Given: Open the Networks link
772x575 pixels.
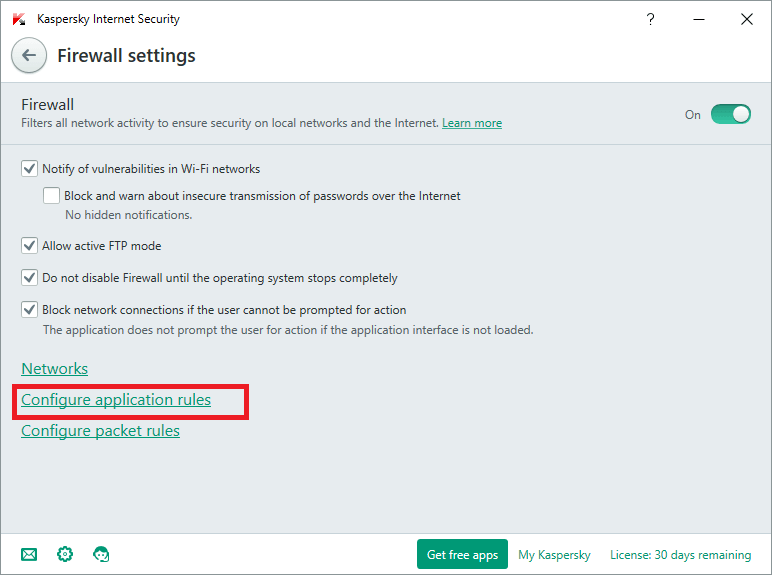Looking at the screenshot, I should (x=55, y=369).
